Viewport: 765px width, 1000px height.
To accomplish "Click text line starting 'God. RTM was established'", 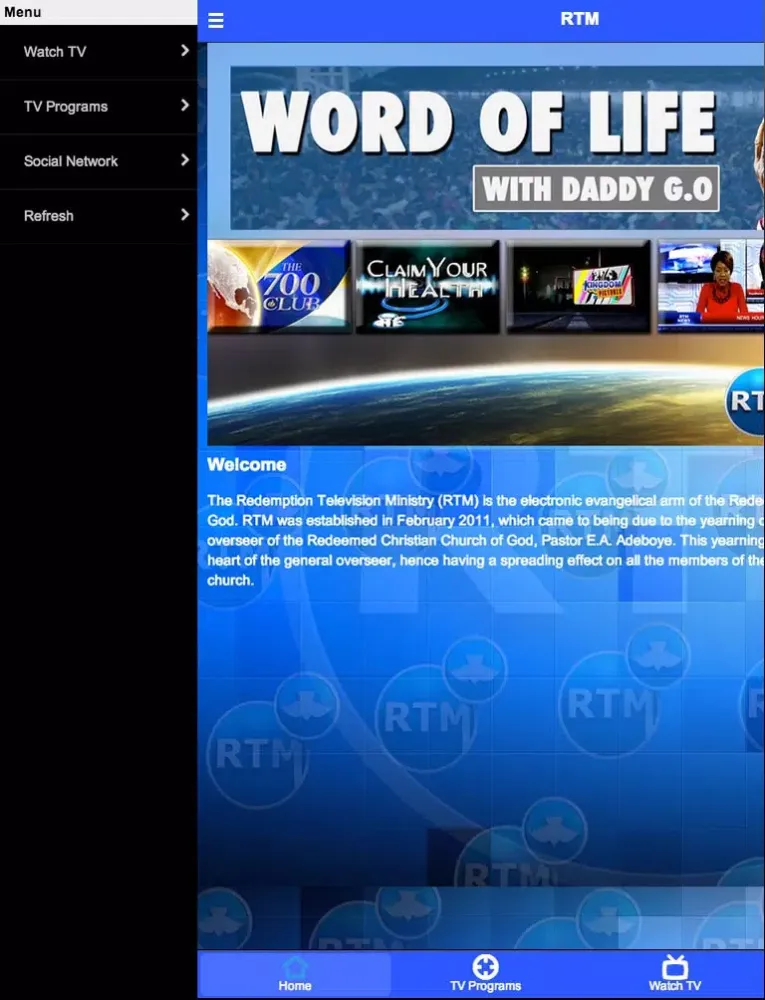I will pos(486,520).
